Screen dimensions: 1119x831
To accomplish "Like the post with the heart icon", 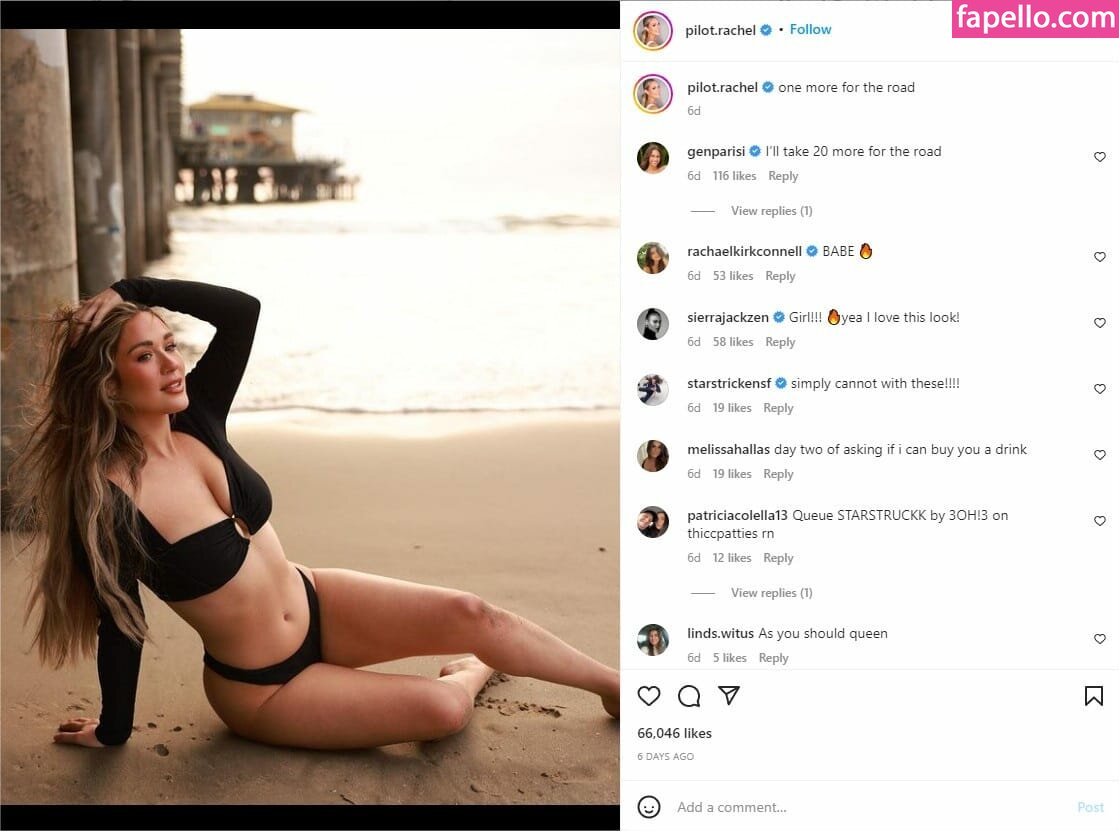I will (648, 695).
